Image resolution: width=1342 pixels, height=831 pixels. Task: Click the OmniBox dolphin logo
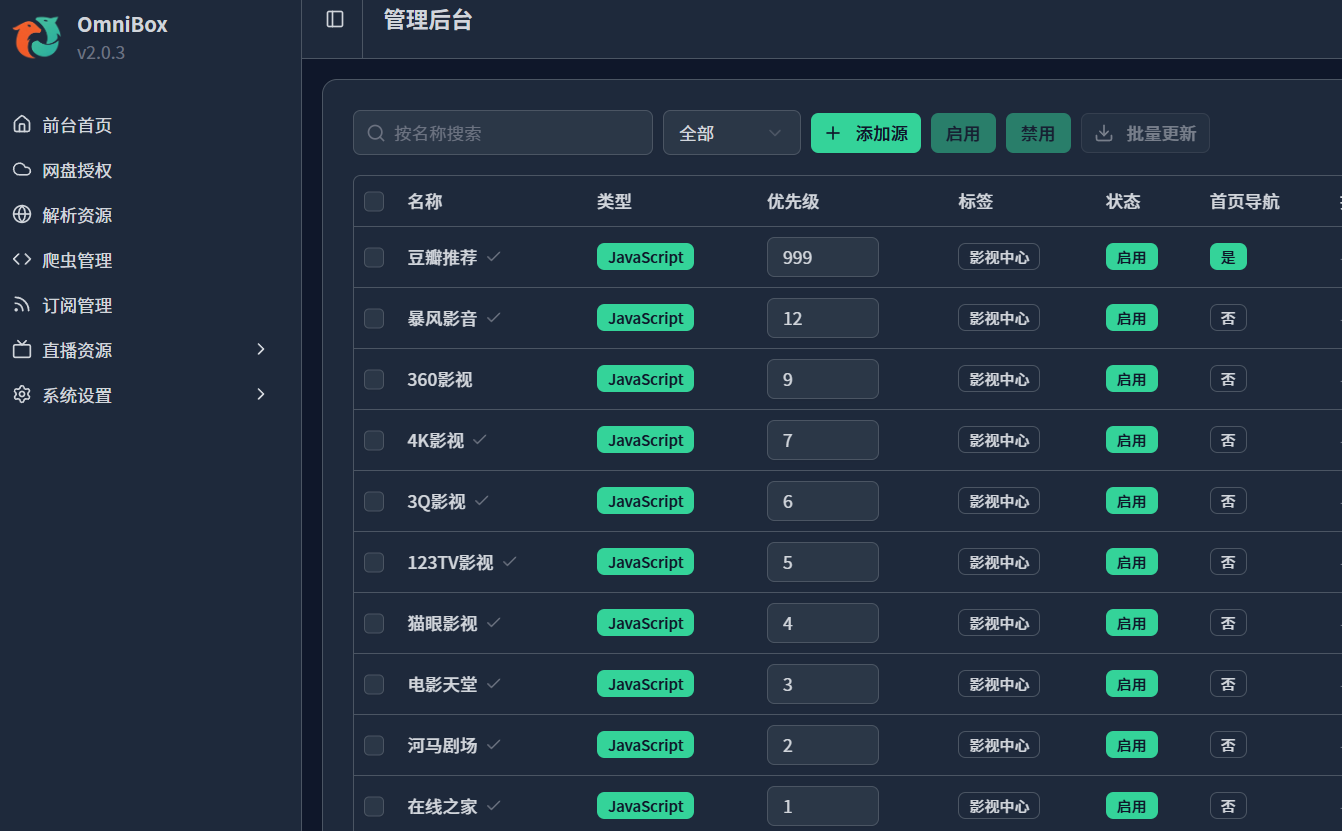tap(37, 37)
